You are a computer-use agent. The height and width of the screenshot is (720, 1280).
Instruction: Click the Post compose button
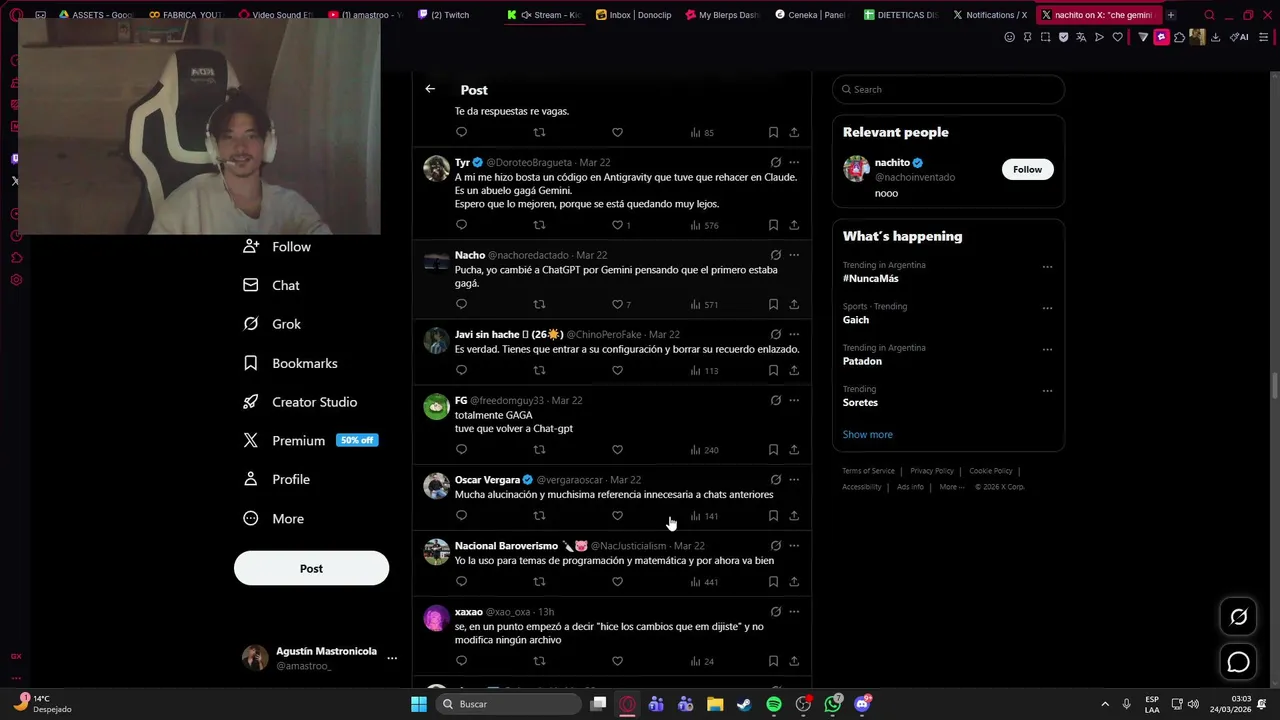(311, 568)
